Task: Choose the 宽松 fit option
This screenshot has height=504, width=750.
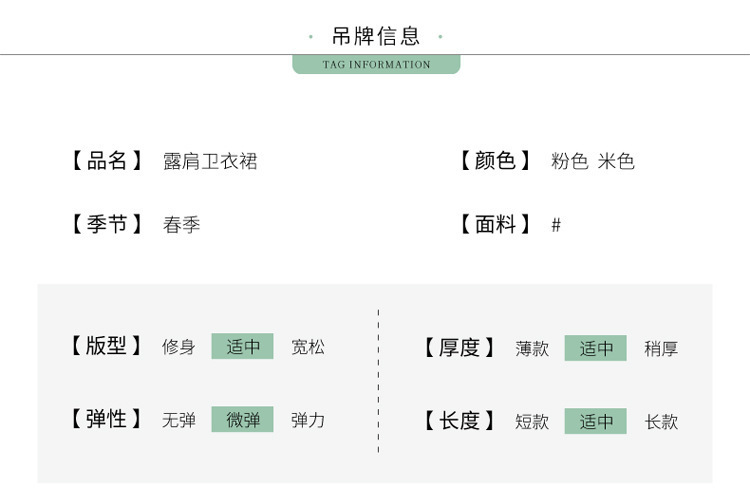Action: (x=308, y=348)
